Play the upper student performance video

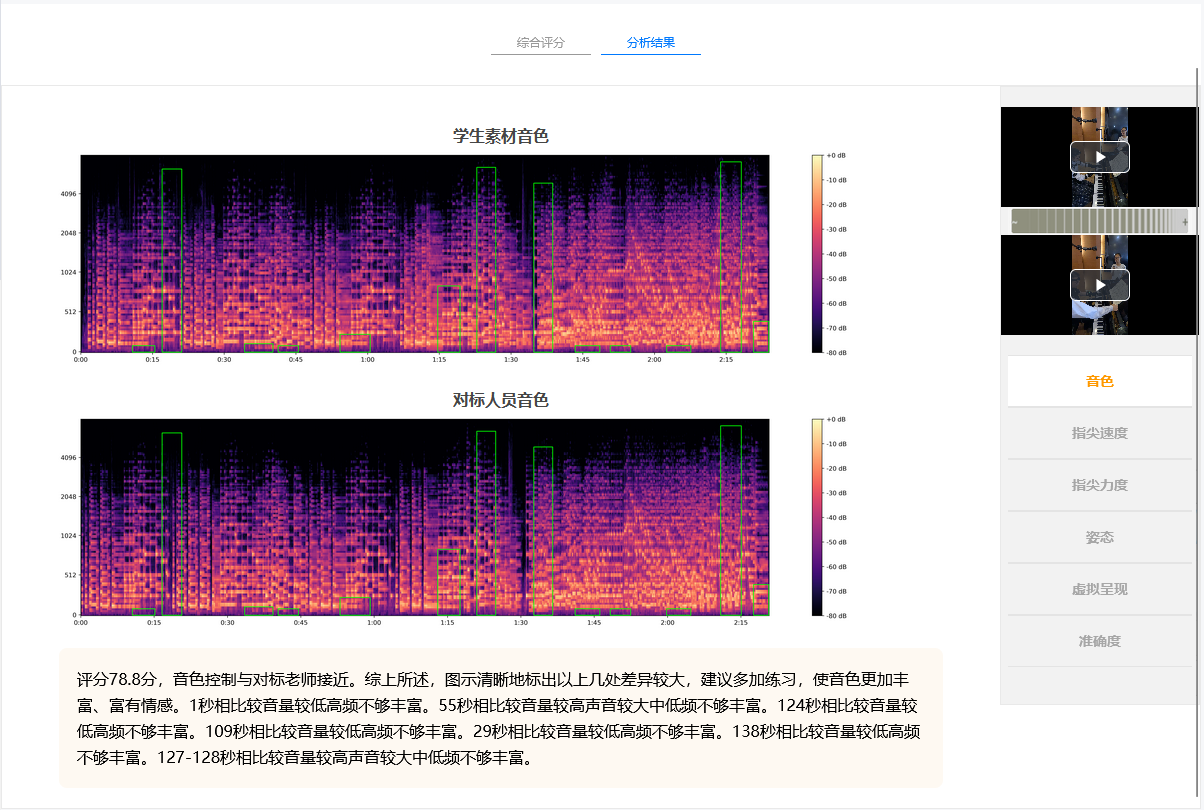pyautogui.click(x=1099, y=157)
